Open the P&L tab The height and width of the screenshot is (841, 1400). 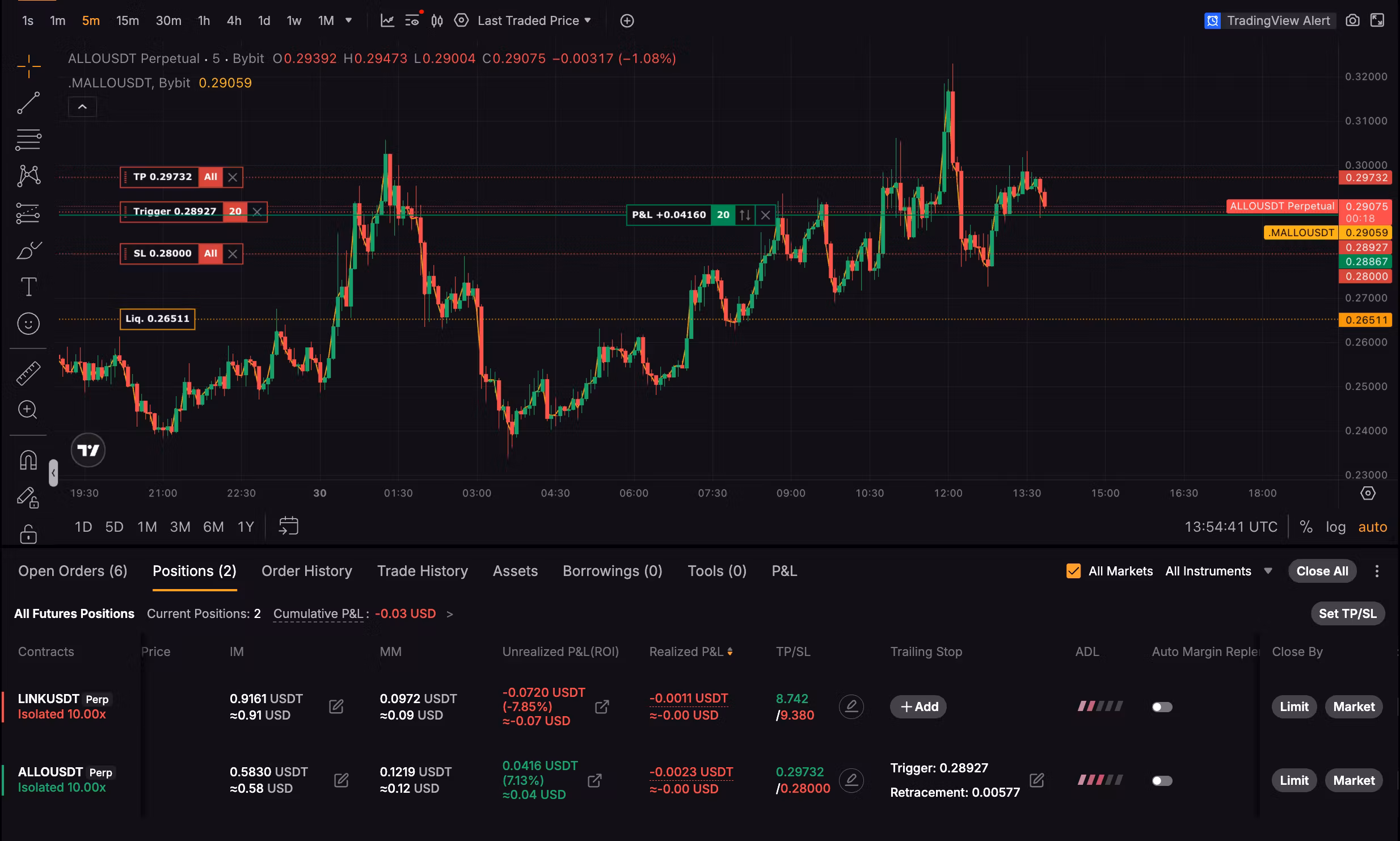point(785,571)
